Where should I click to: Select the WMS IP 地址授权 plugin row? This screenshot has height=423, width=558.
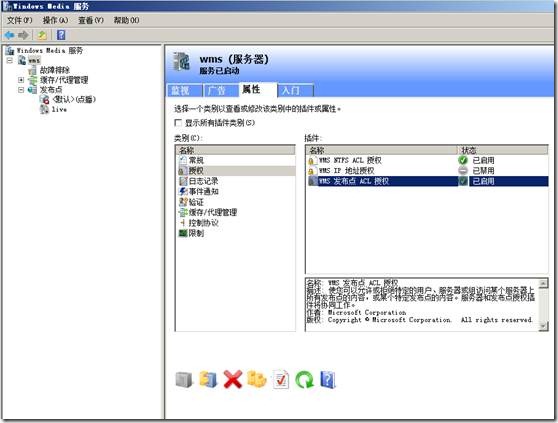[427, 171]
